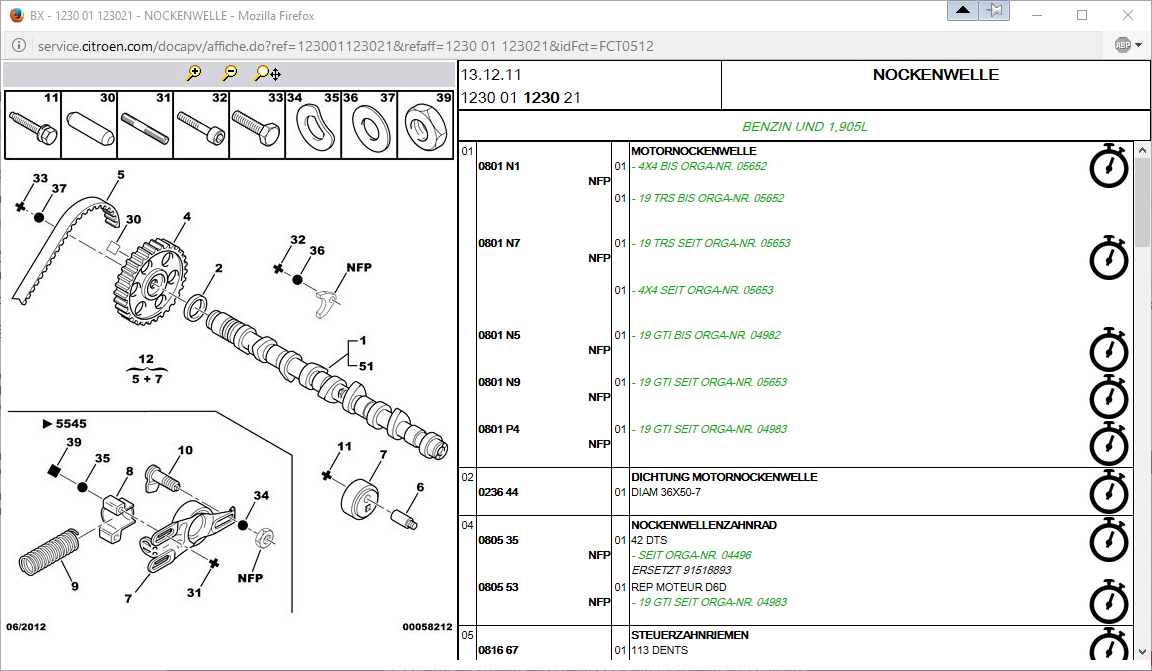Click the Firefox logo in title bar
This screenshot has height=671, width=1152.
point(16,15)
